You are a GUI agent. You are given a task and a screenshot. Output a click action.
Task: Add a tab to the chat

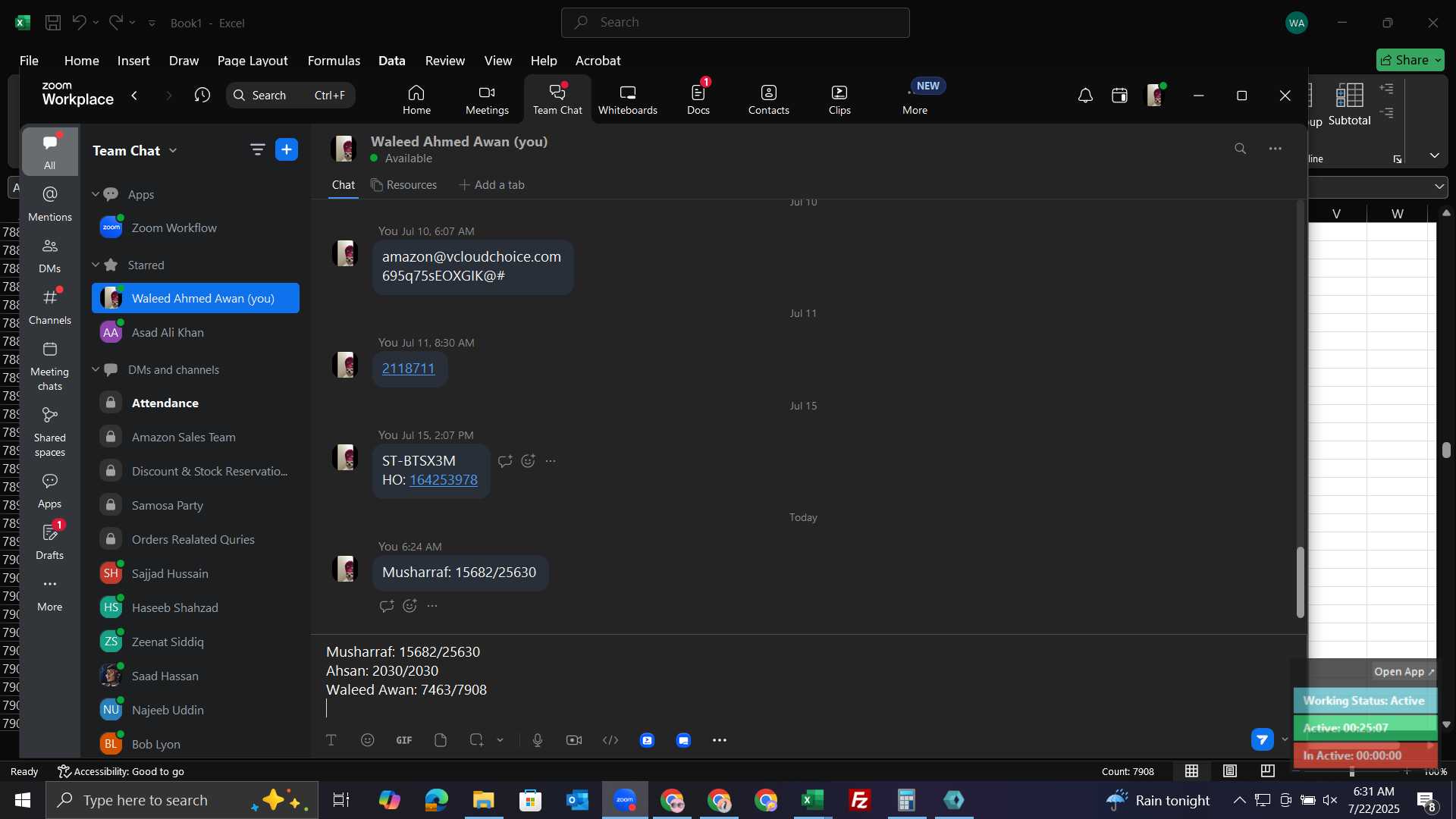pos(491,185)
